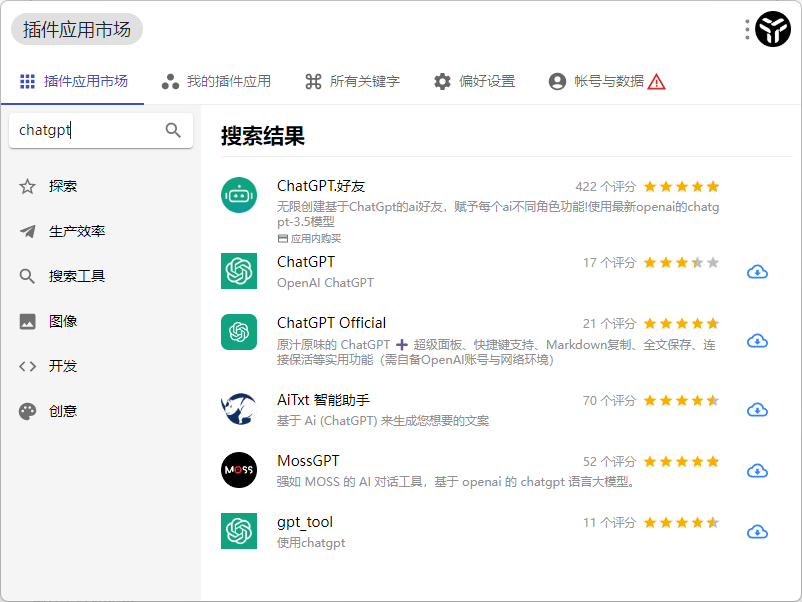This screenshot has width=802, height=602.
Task: Download the ChatGPT plugin via cloud icon
Action: (757, 272)
